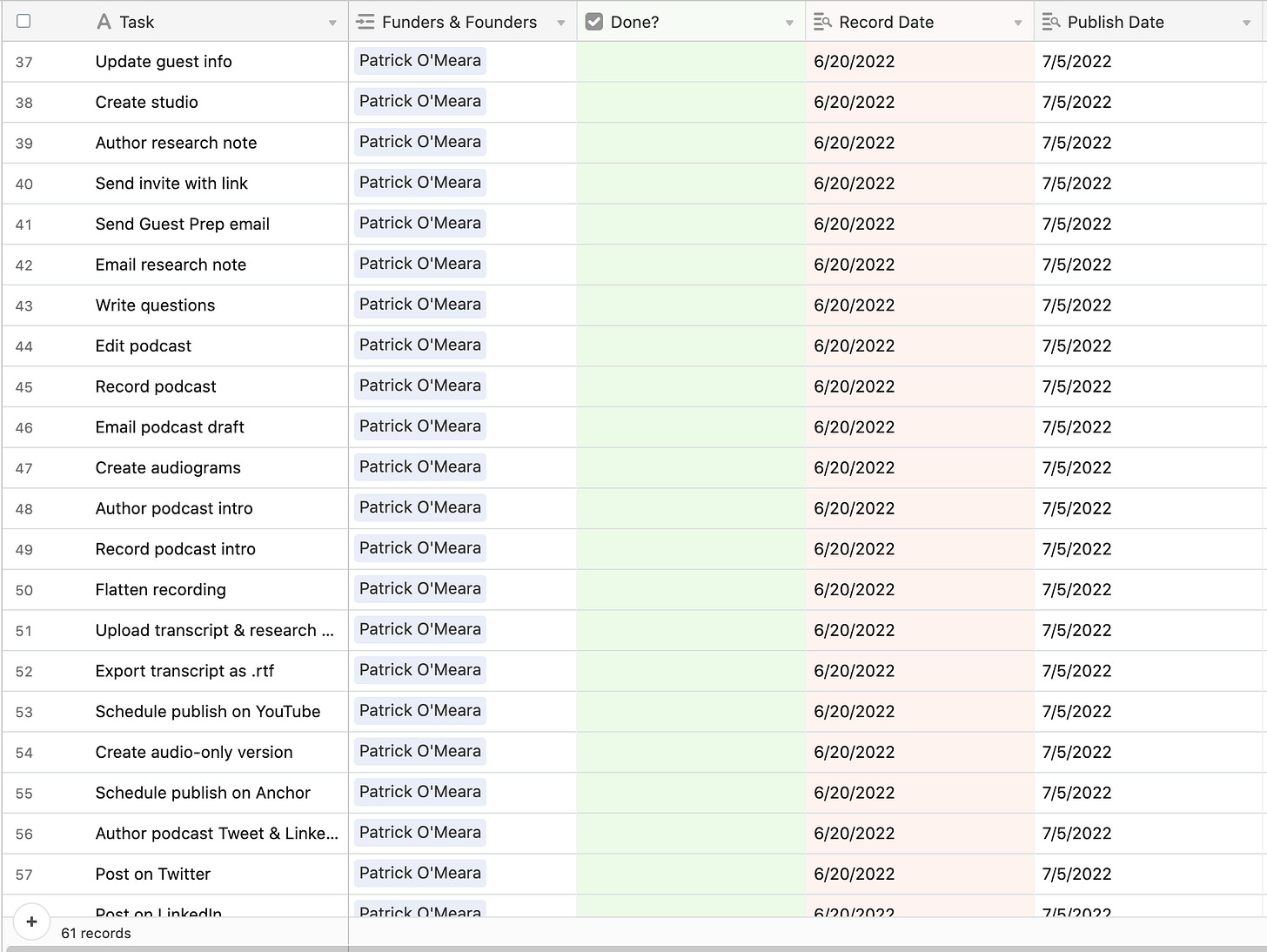Select Schedule publish on YouTube task
The width and height of the screenshot is (1267, 952).
tap(208, 712)
